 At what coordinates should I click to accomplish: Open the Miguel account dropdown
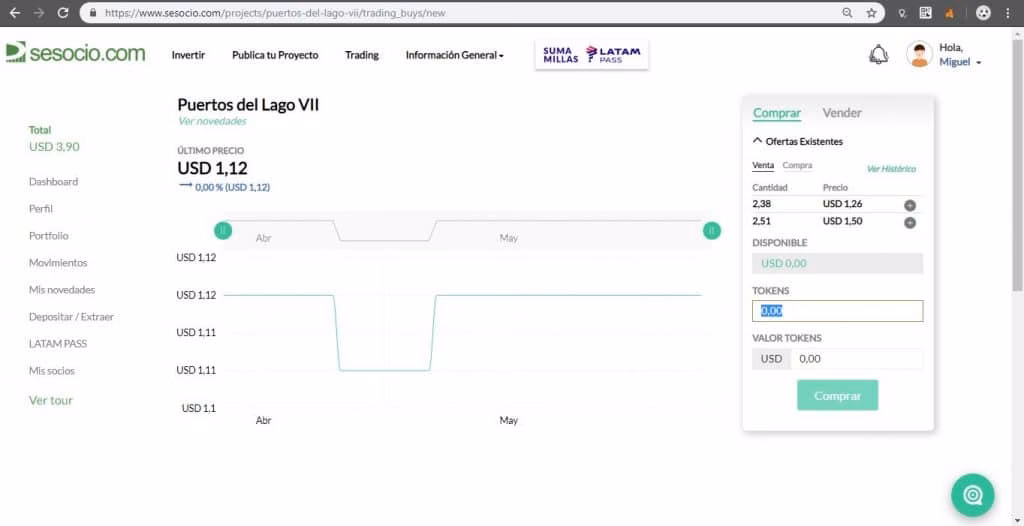(960, 62)
